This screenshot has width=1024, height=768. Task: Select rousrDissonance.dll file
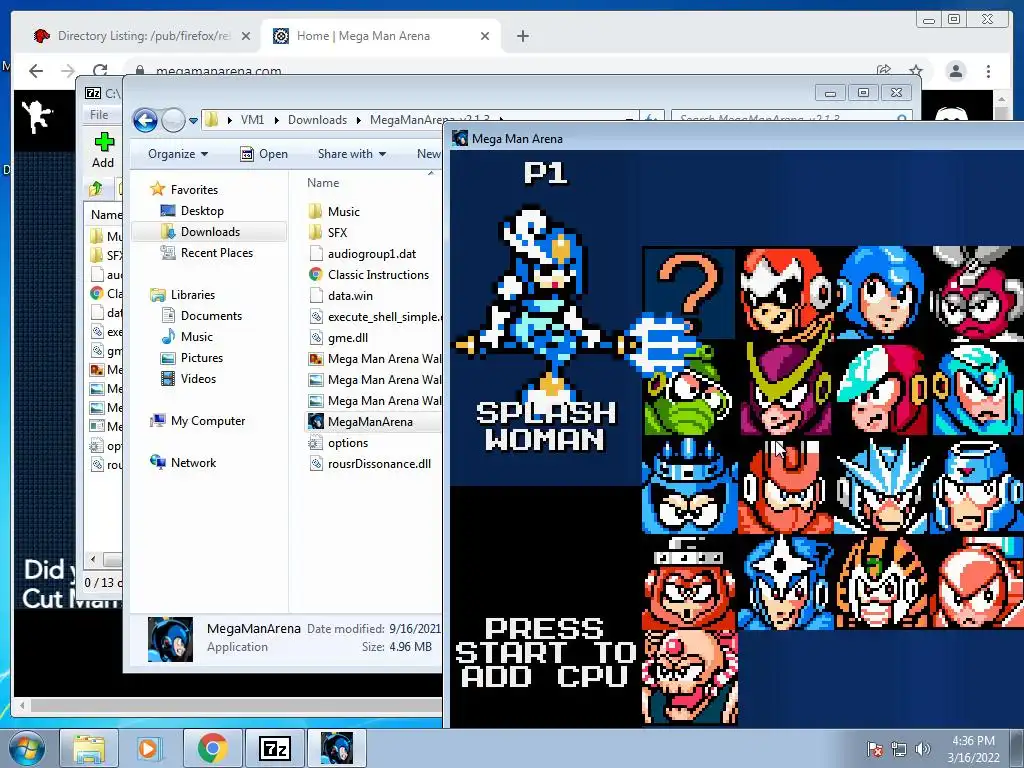tap(379, 464)
